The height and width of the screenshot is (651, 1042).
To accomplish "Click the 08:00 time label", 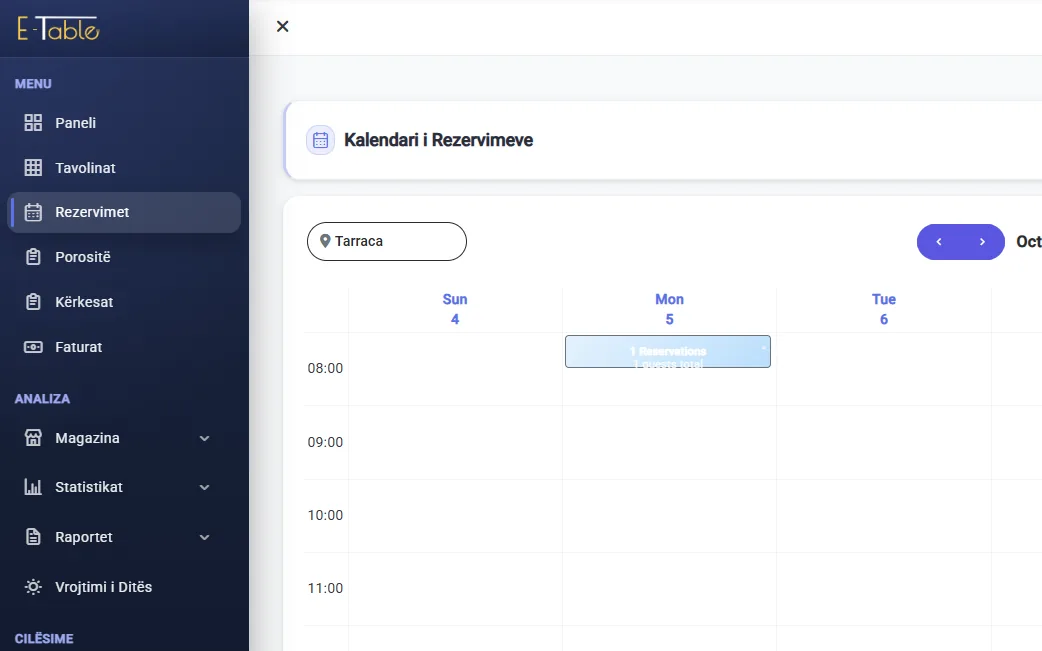I will (325, 369).
